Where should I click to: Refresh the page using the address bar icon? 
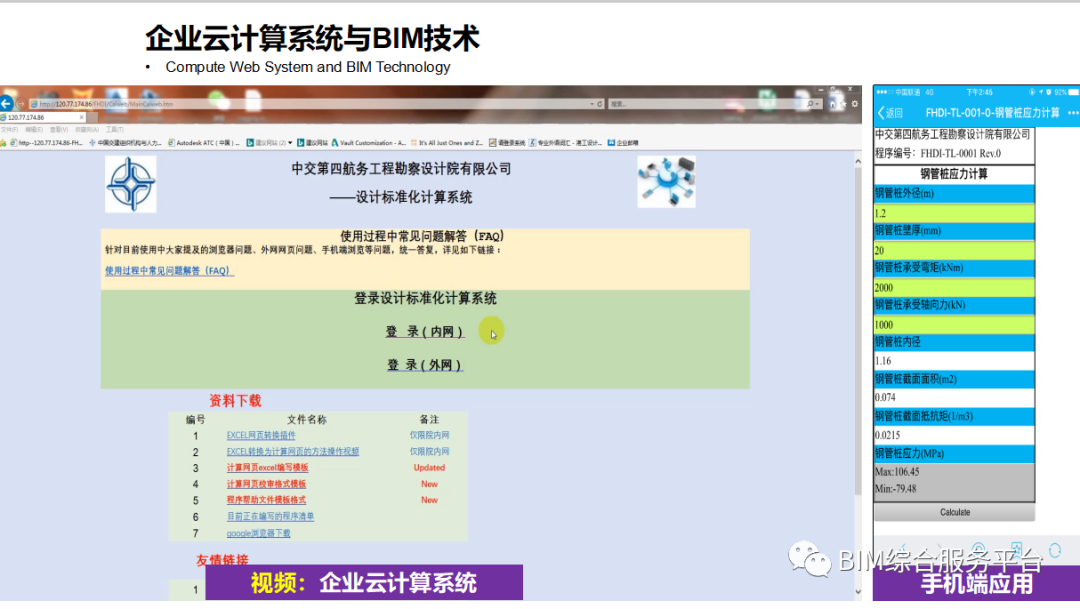pyautogui.click(x=601, y=103)
